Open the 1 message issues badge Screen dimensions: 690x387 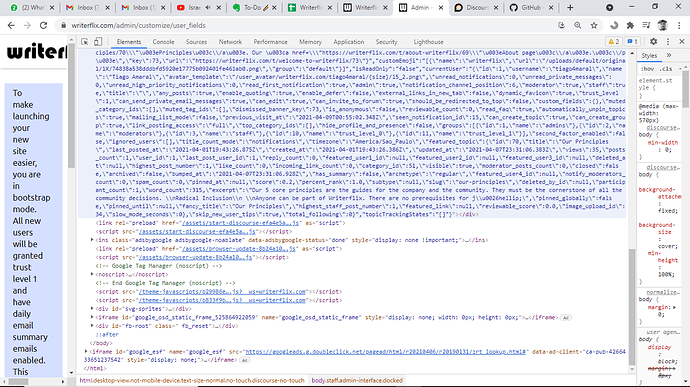(632, 42)
